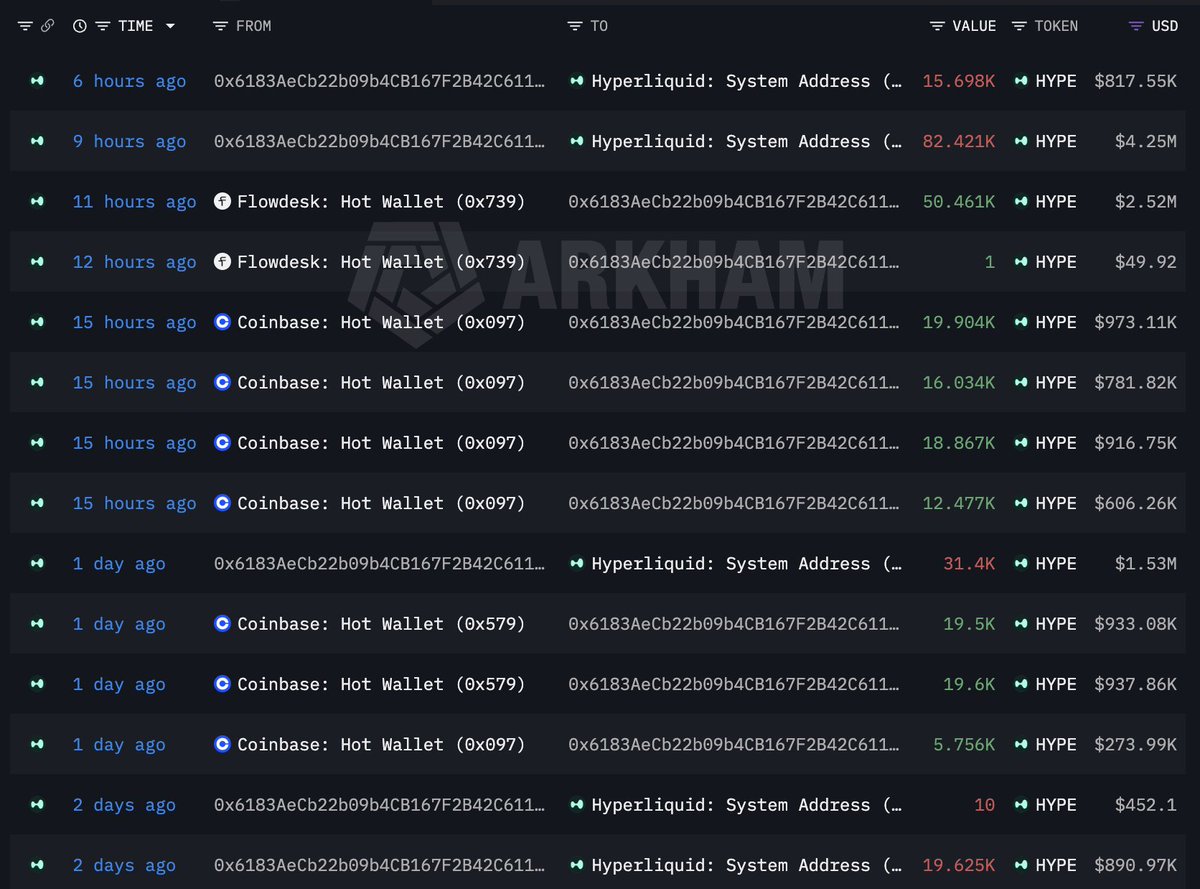Open '15 hours ago' link in $973.11K row
Screen dimensions: 1200x889
pyautogui.click(x=134, y=322)
